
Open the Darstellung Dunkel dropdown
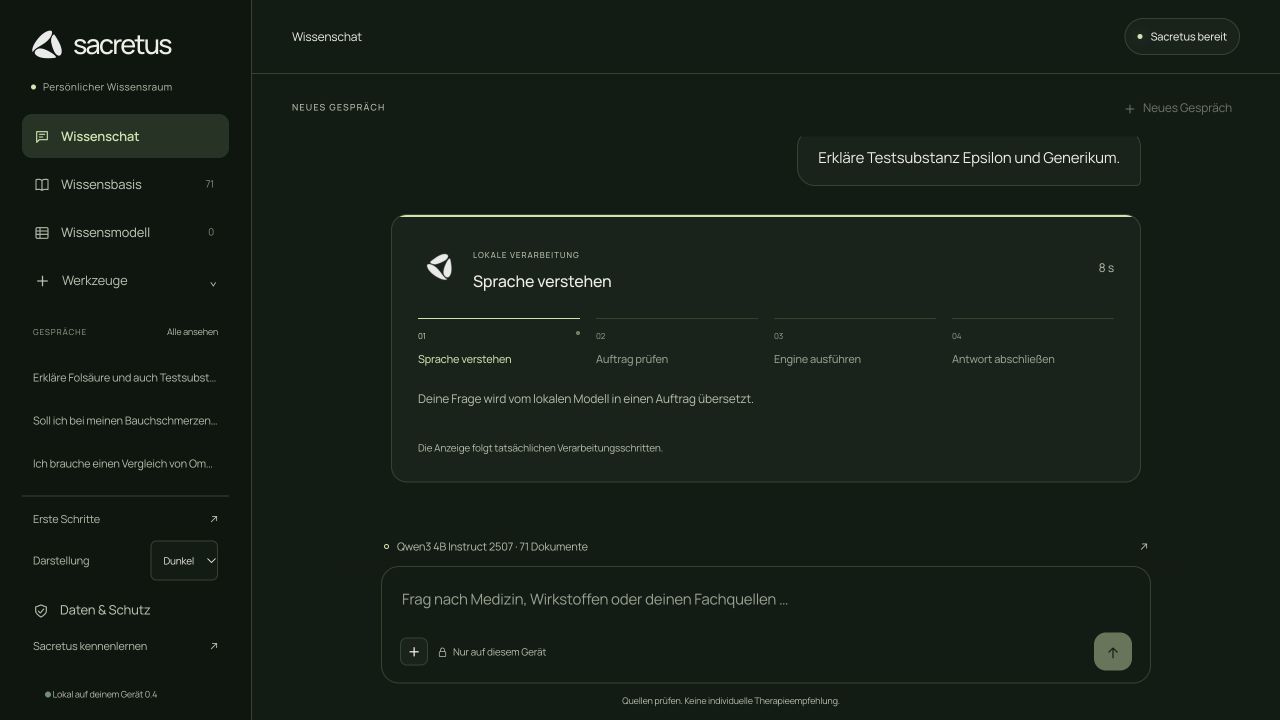coord(184,561)
